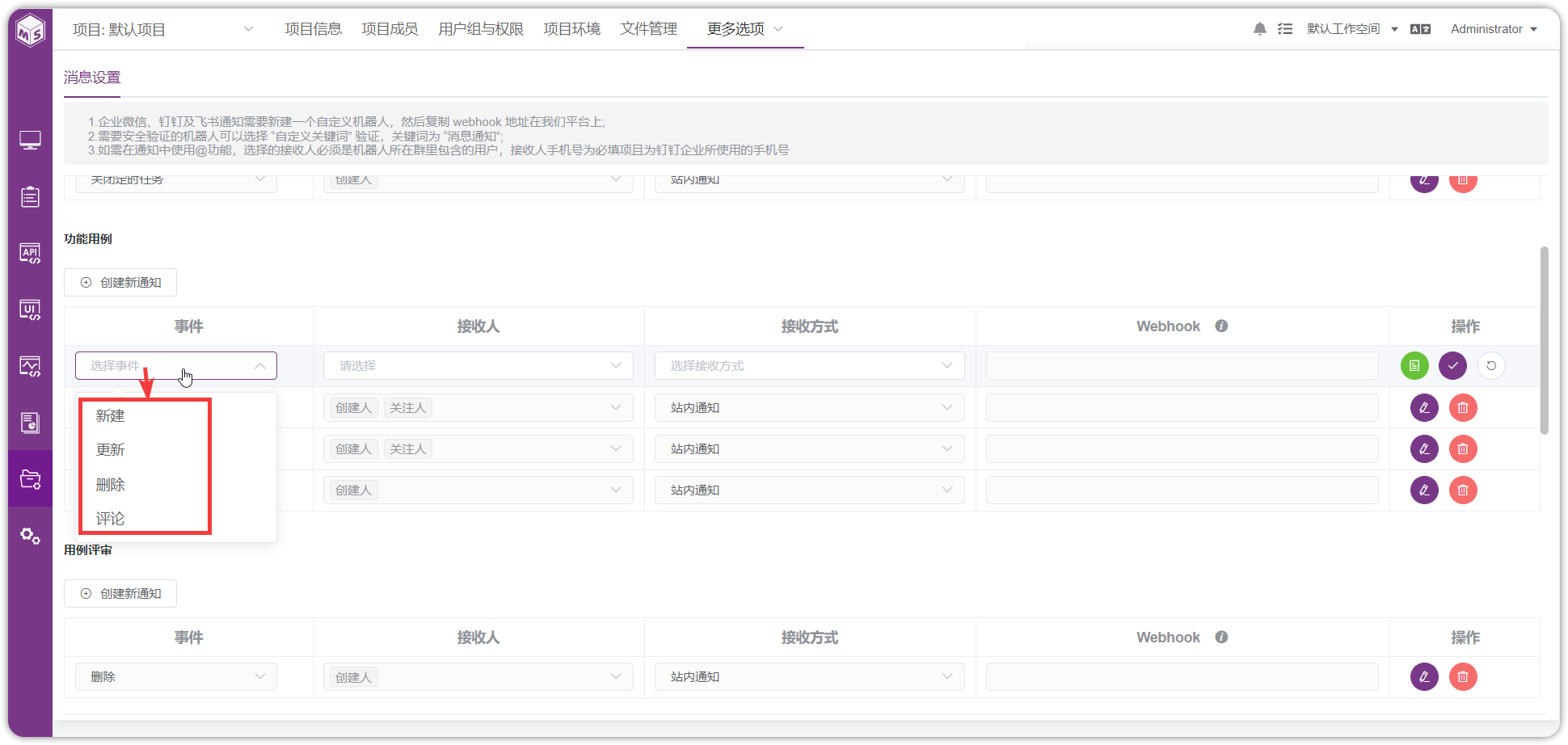Go to the 项目成员 tab
This screenshot has height=745, width=1568.
pos(390,29)
